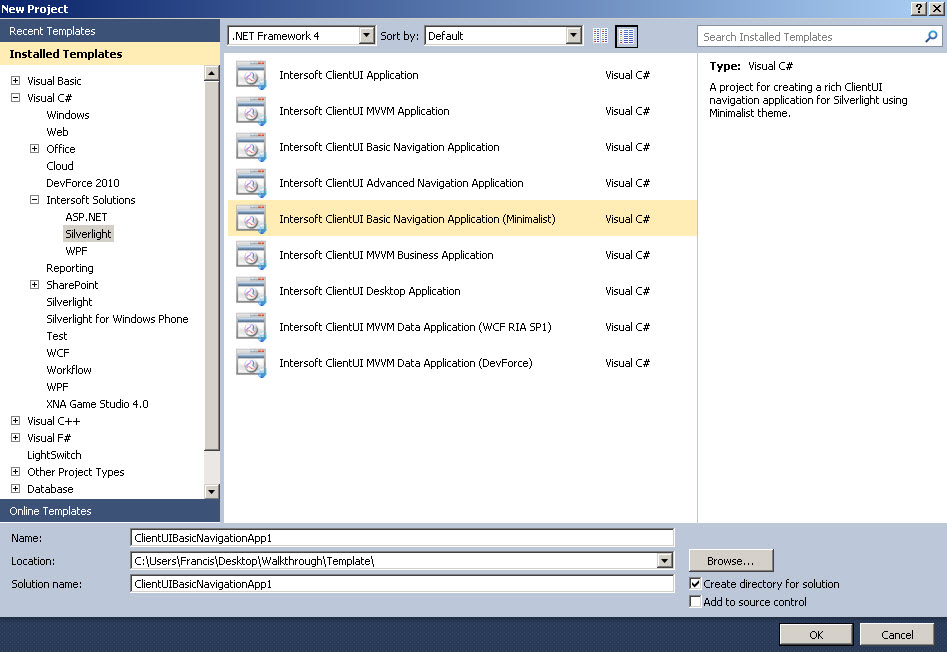The height and width of the screenshot is (652, 947).
Task: Click in the Solution name text field
Action: (x=402, y=584)
